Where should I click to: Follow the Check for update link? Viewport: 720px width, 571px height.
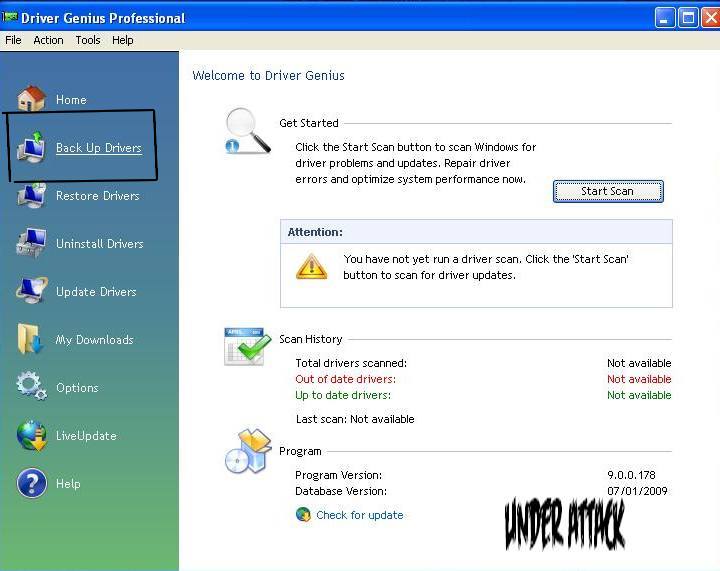click(360, 515)
